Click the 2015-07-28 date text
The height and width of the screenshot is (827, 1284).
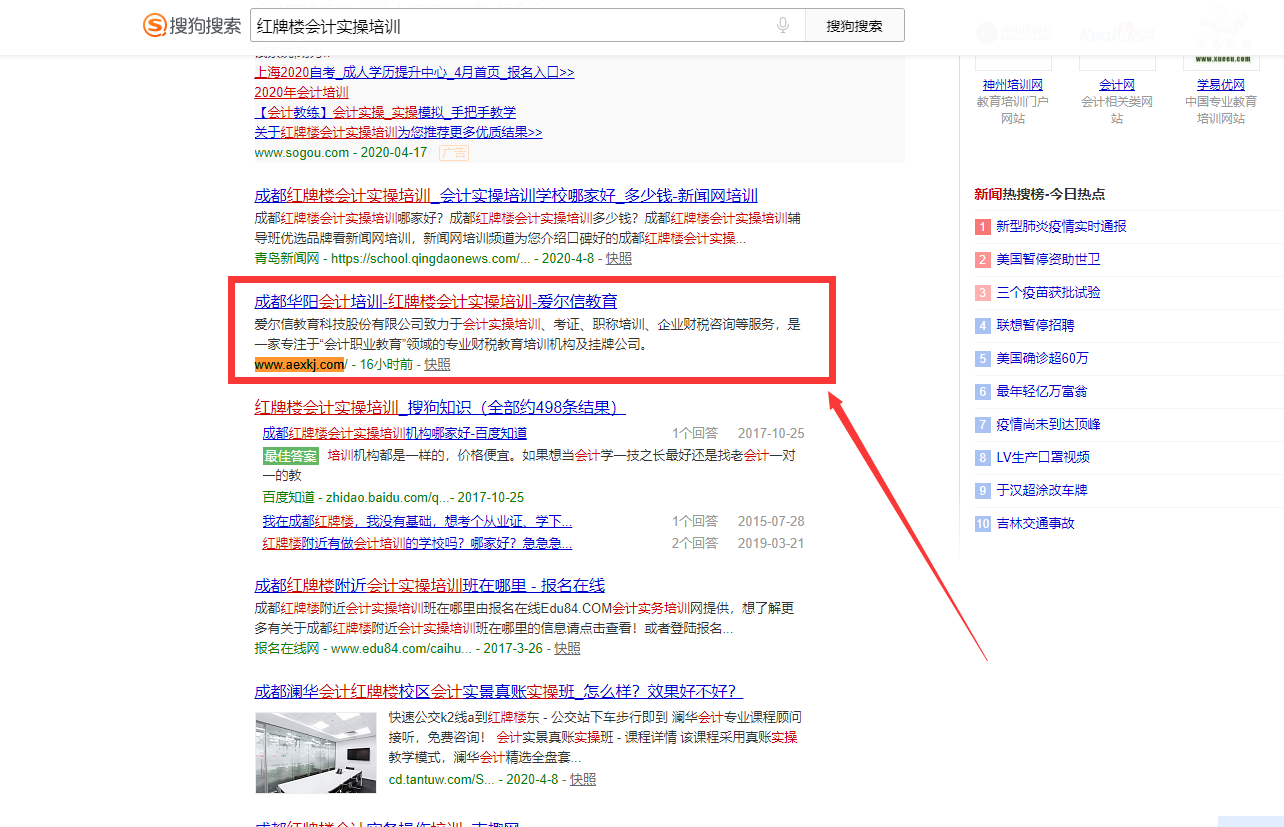(771, 521)
